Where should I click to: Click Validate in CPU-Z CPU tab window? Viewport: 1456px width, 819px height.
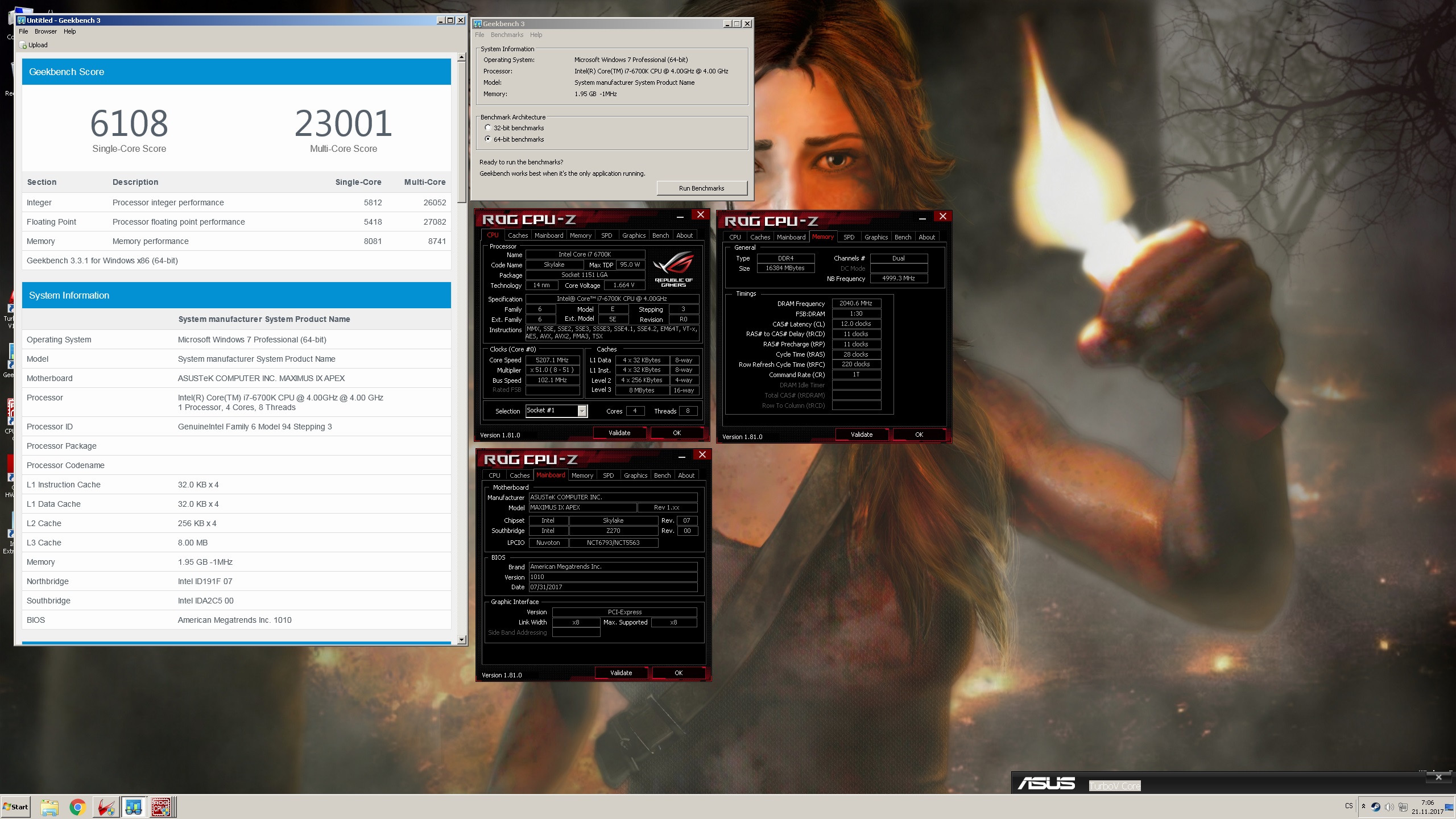coord(619,433)
